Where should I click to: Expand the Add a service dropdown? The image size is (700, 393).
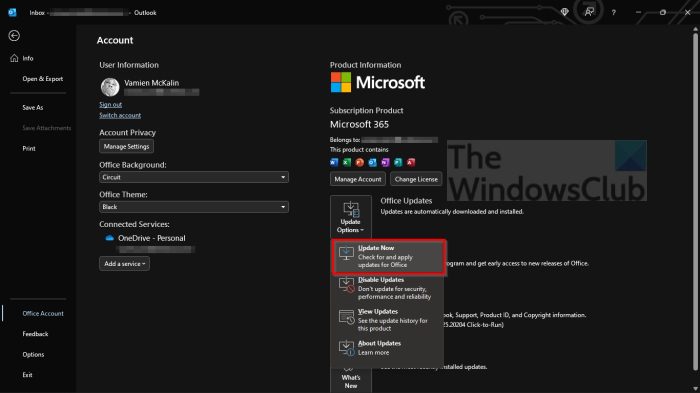(x=125, y=263)
